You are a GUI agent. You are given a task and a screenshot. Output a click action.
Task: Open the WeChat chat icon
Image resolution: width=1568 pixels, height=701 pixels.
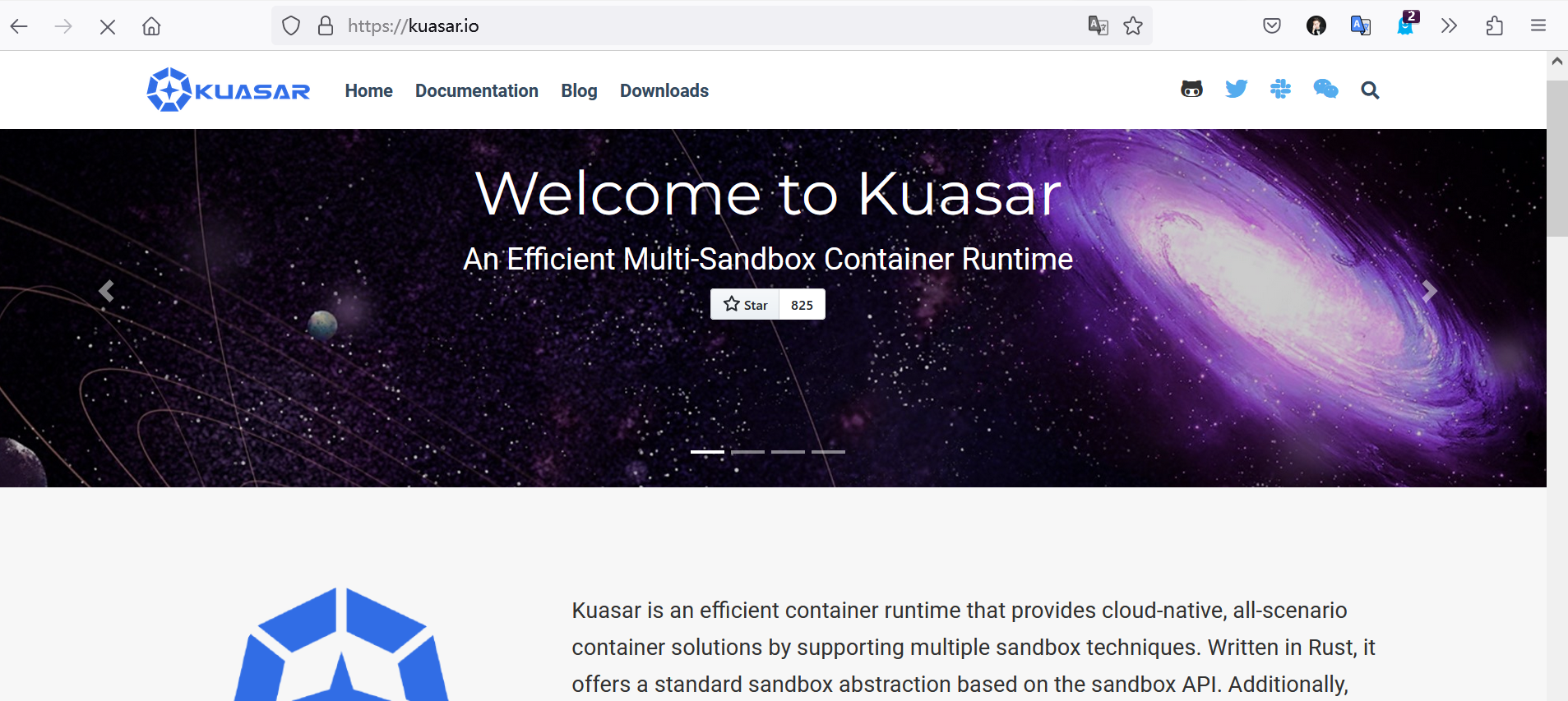pyautogui.click(x=1325, y=90)
